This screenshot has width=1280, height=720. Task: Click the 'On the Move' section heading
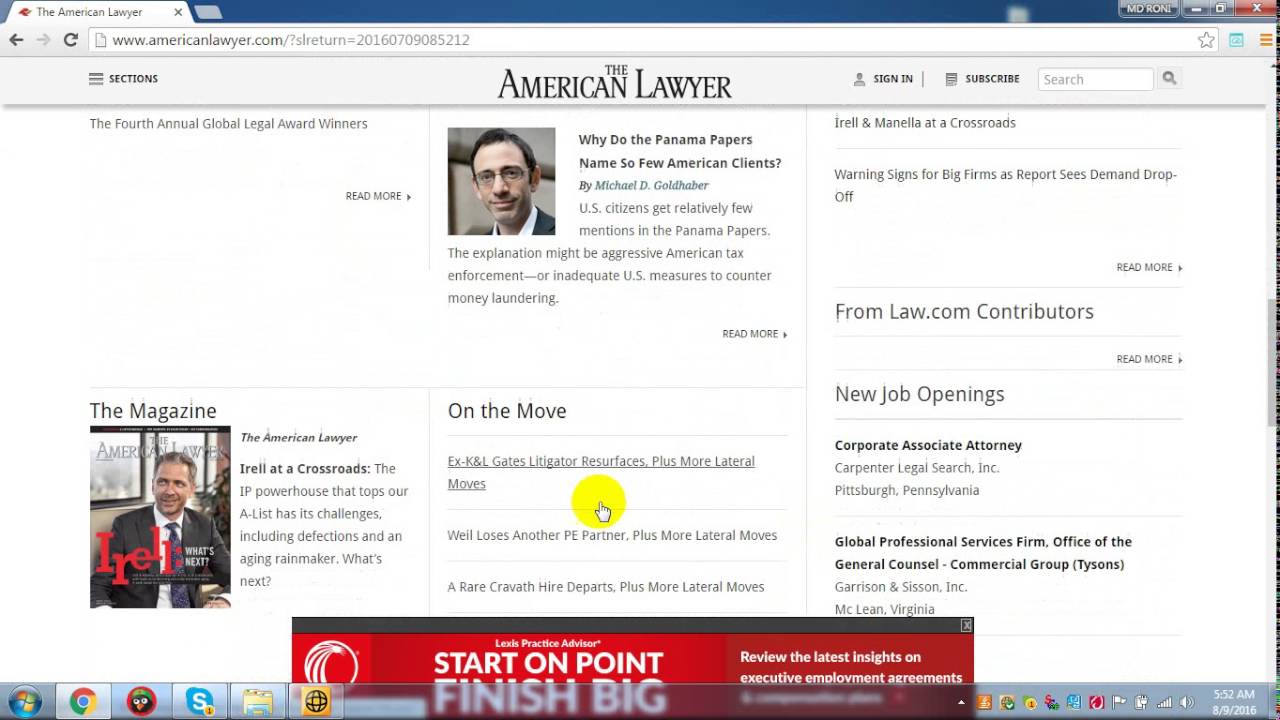tap(507, 411)
